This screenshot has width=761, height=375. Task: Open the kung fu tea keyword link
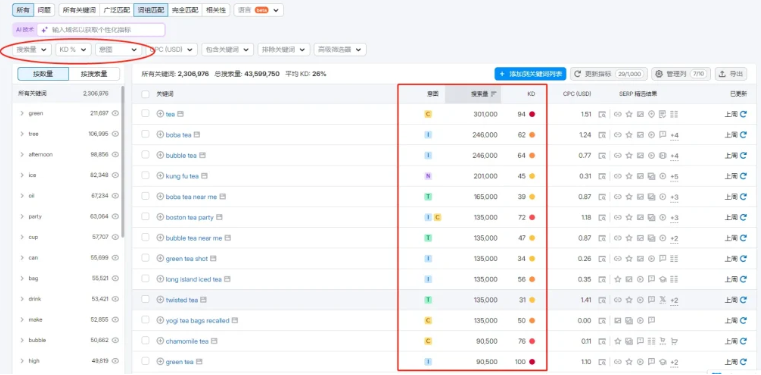182,176
